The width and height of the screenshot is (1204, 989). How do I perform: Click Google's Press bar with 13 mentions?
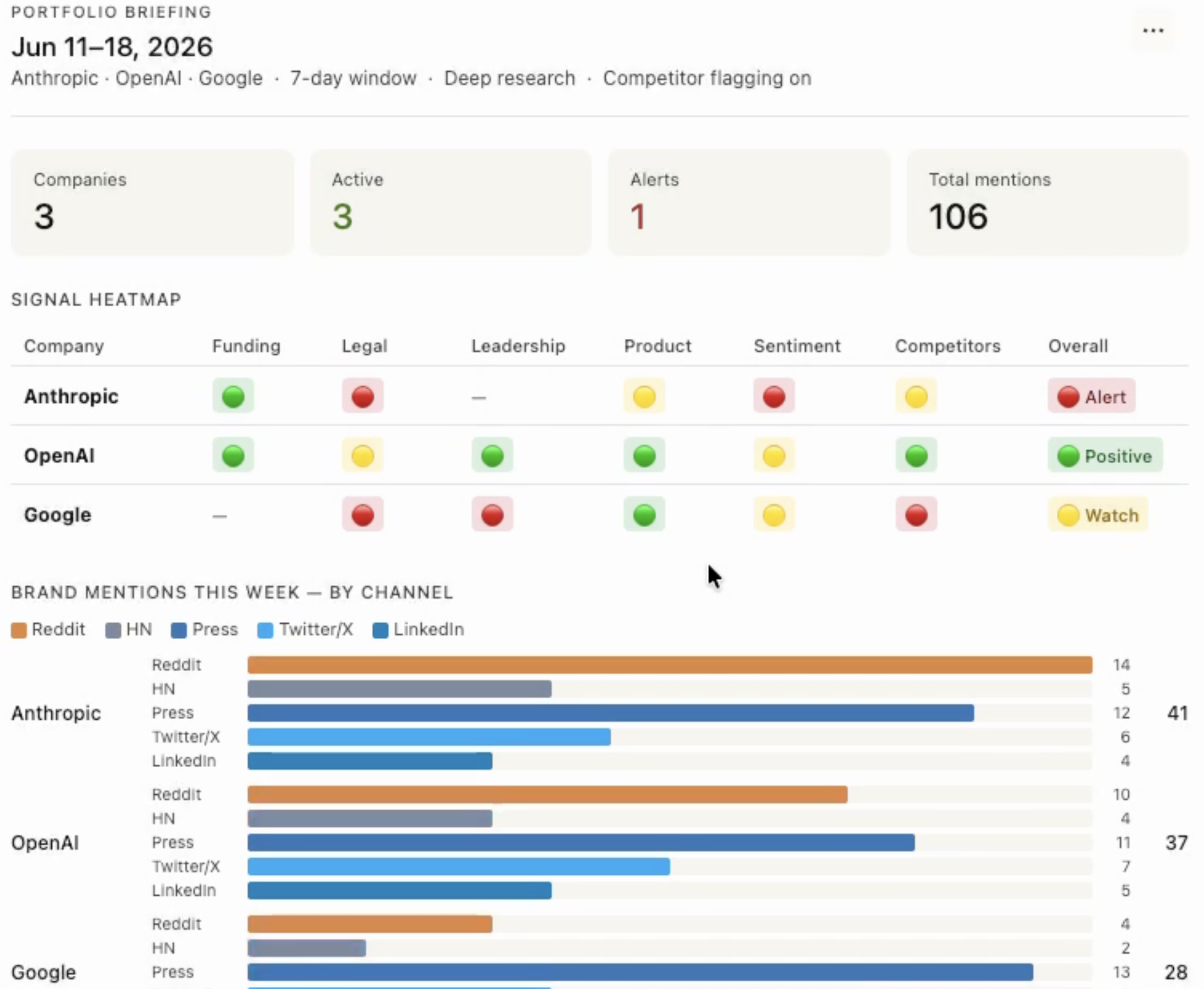pos(640,971)
